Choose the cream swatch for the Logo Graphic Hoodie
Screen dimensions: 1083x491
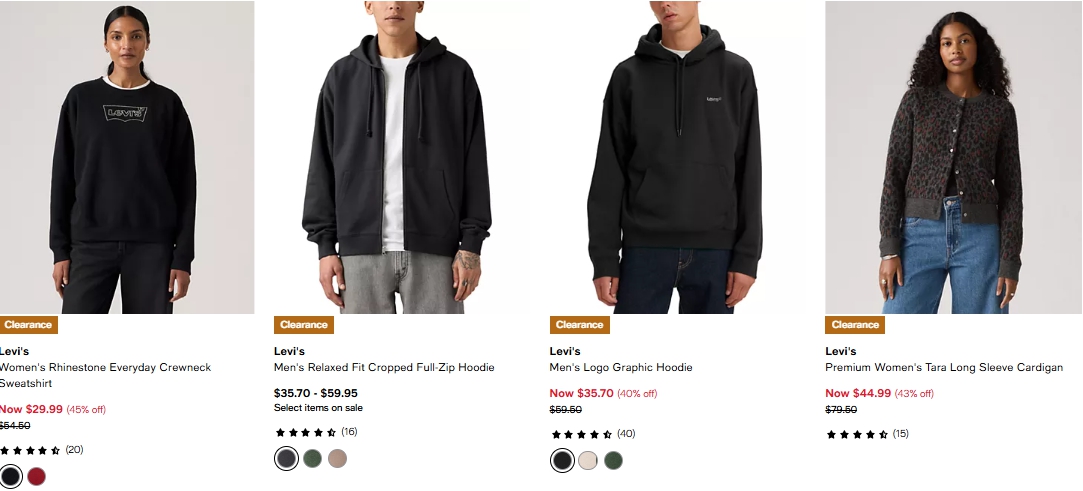coord(588,460)
